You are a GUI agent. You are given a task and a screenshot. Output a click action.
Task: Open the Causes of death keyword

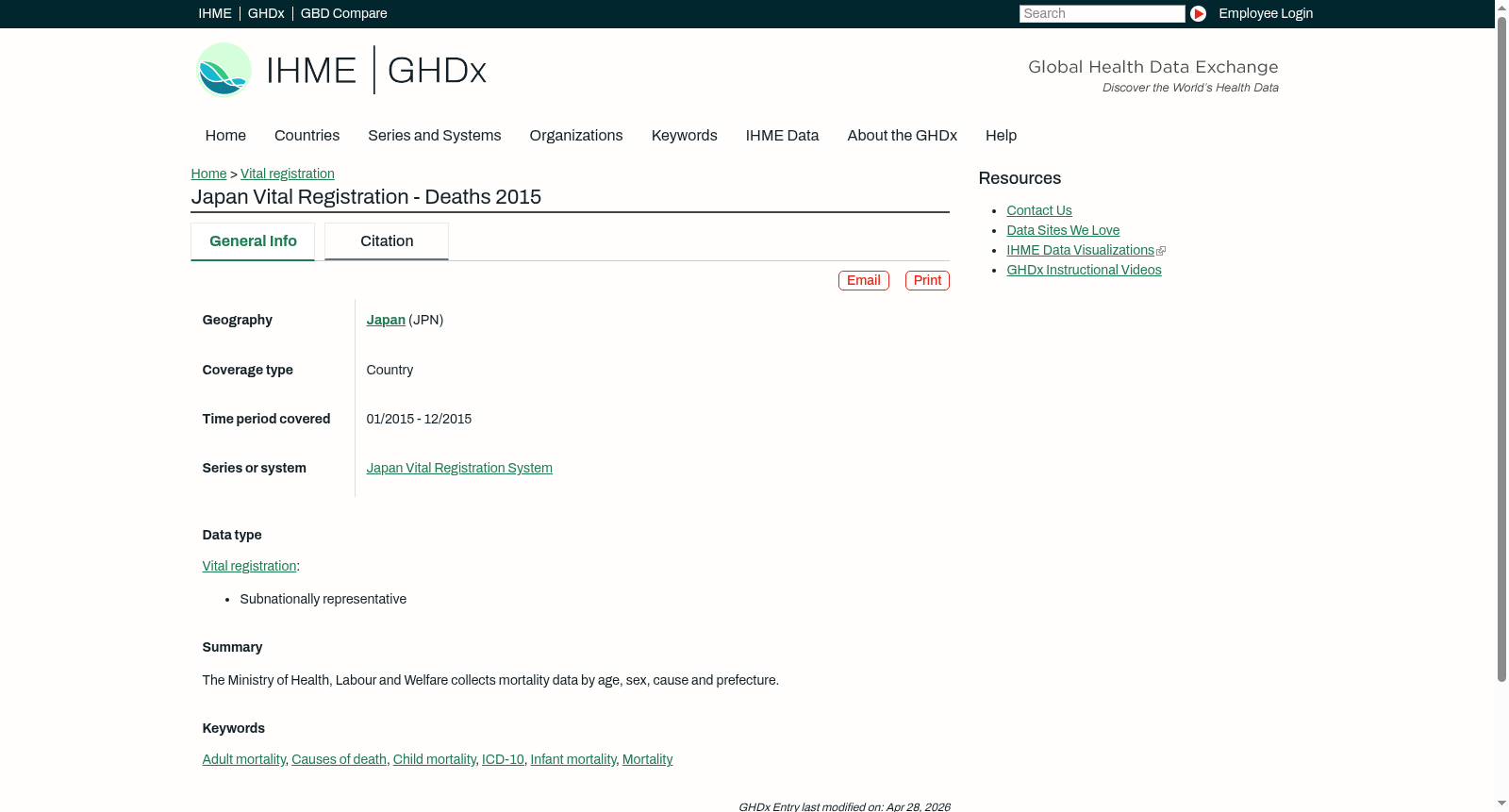[339, 759]
